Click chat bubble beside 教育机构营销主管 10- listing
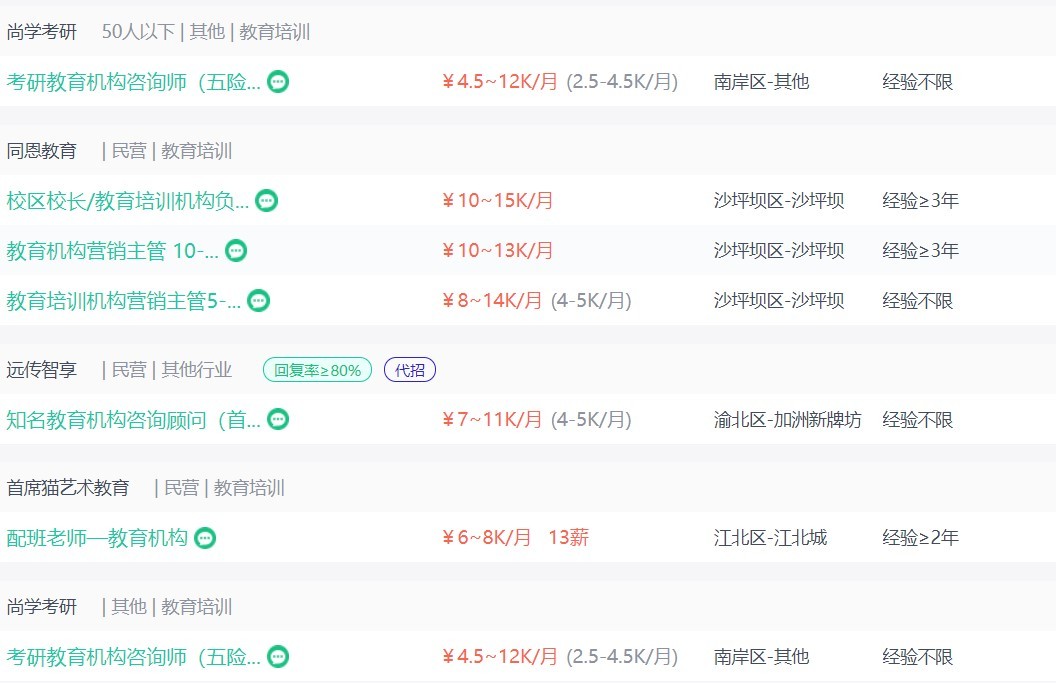 point(236,251)
